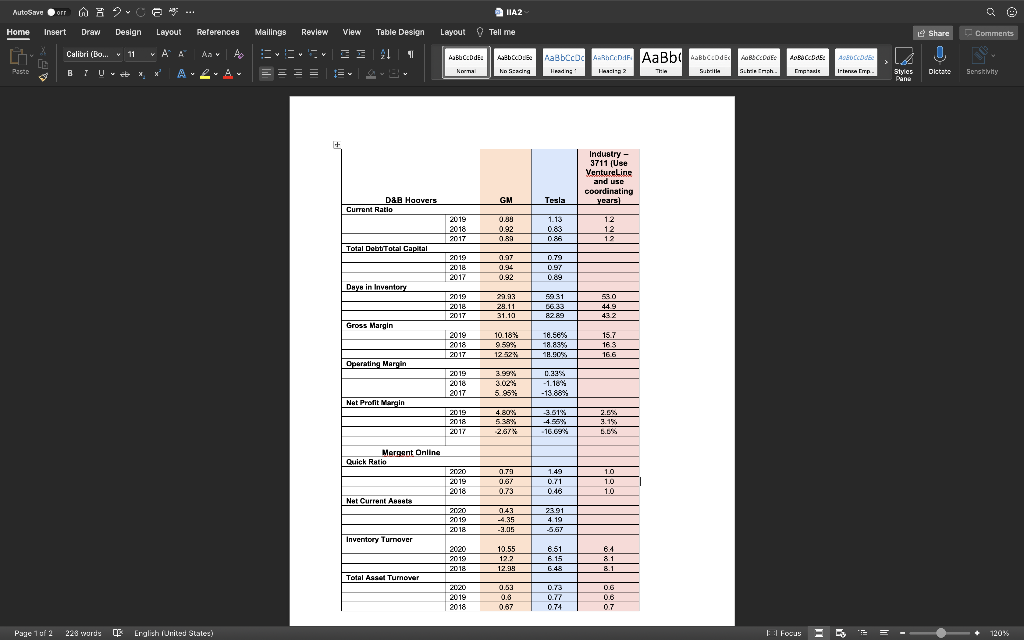Open the References tab
The width and height of the screenshot is (1024, 640).
tap(218, 32)
